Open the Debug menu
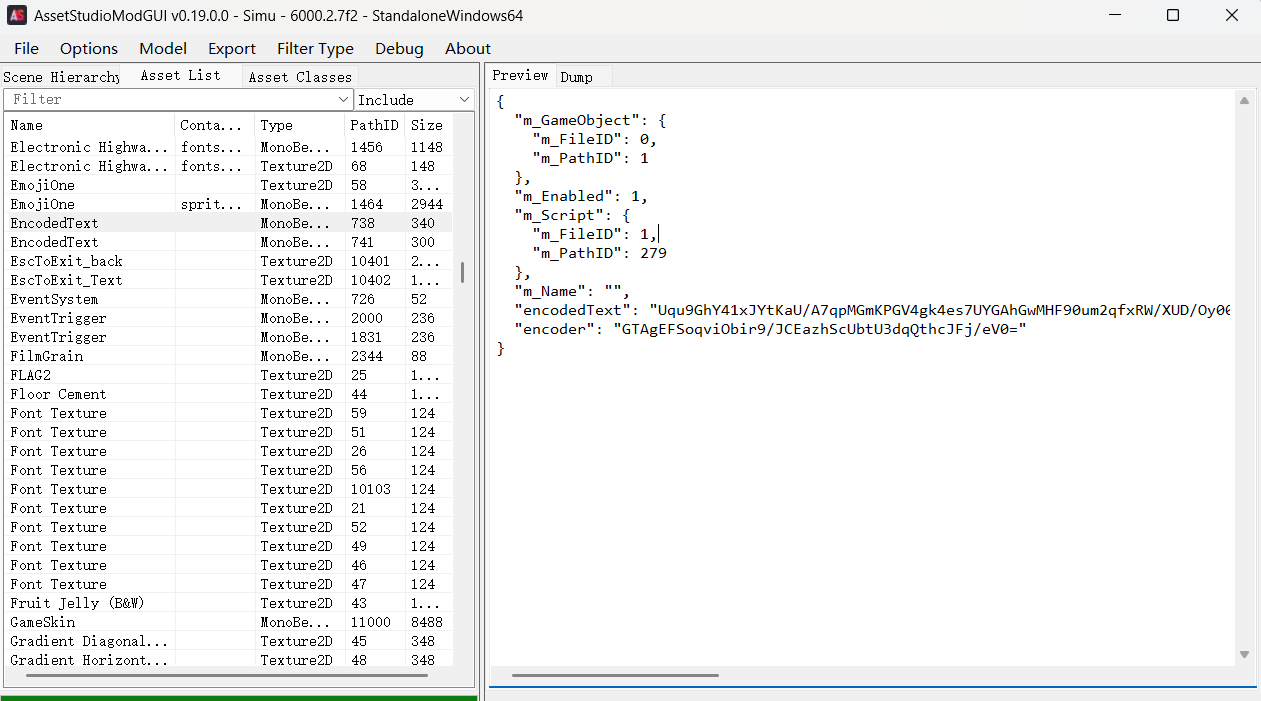This screenshot has width=1261, height=701. (x=399, y=48)
